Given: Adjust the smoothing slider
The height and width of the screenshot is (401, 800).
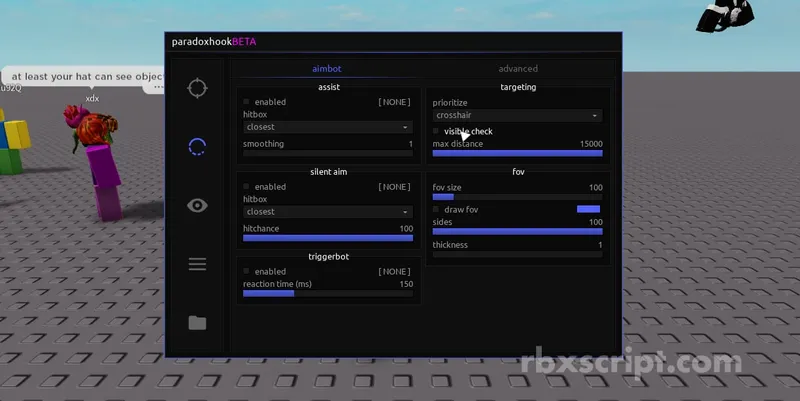Looking at the screenshot, I should [328, 153].
